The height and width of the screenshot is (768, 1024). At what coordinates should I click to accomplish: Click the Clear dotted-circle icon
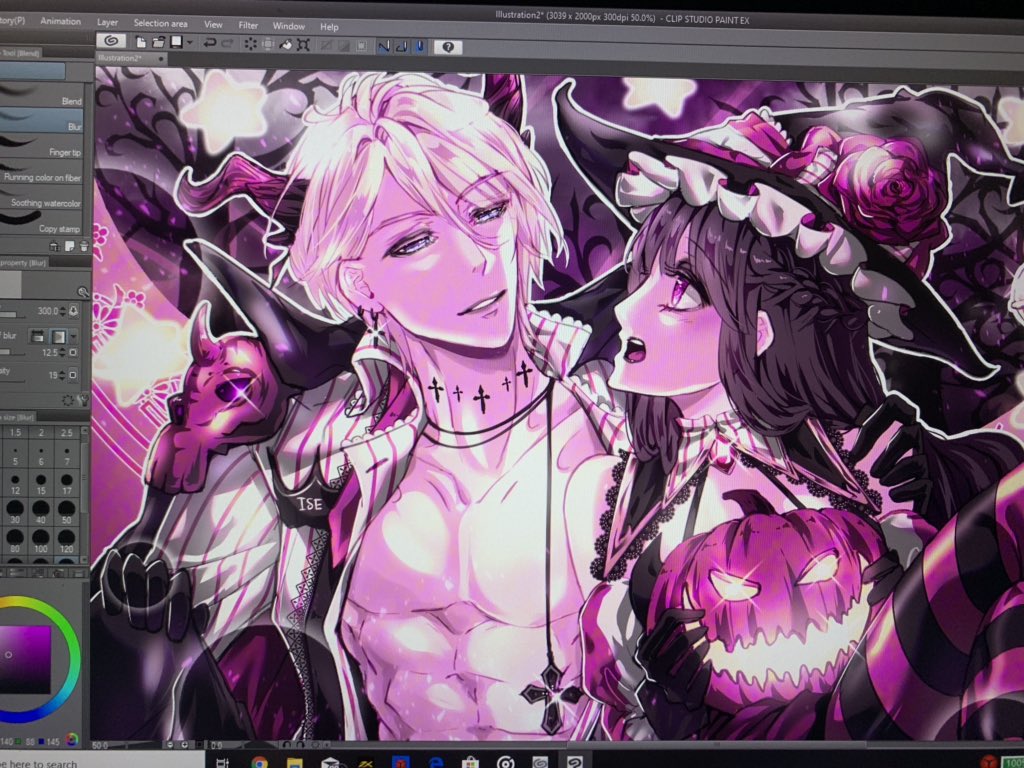pos(250,44)
